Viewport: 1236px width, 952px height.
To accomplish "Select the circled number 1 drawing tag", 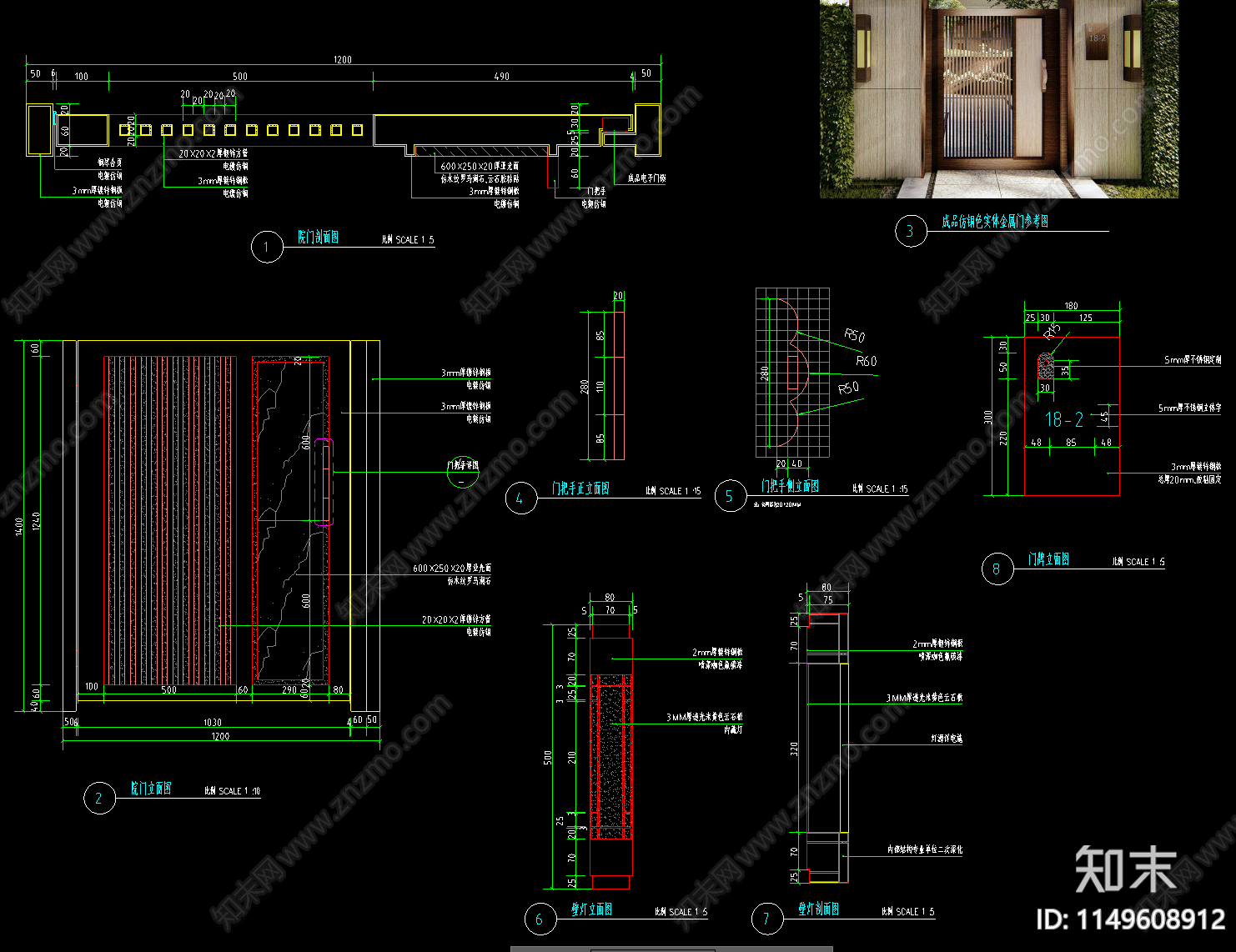I will pos(267,247).
